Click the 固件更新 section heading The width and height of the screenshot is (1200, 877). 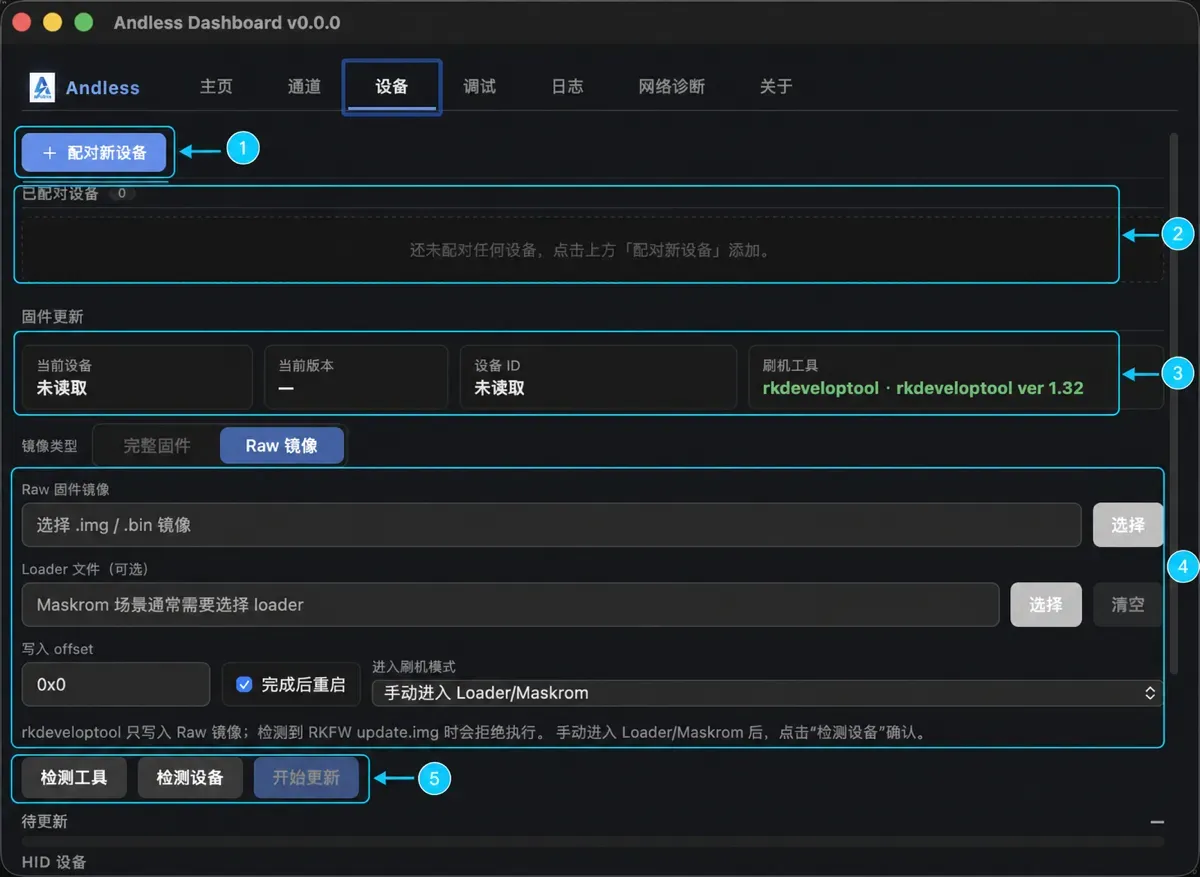pyautogui.click(x=53, y=317)
